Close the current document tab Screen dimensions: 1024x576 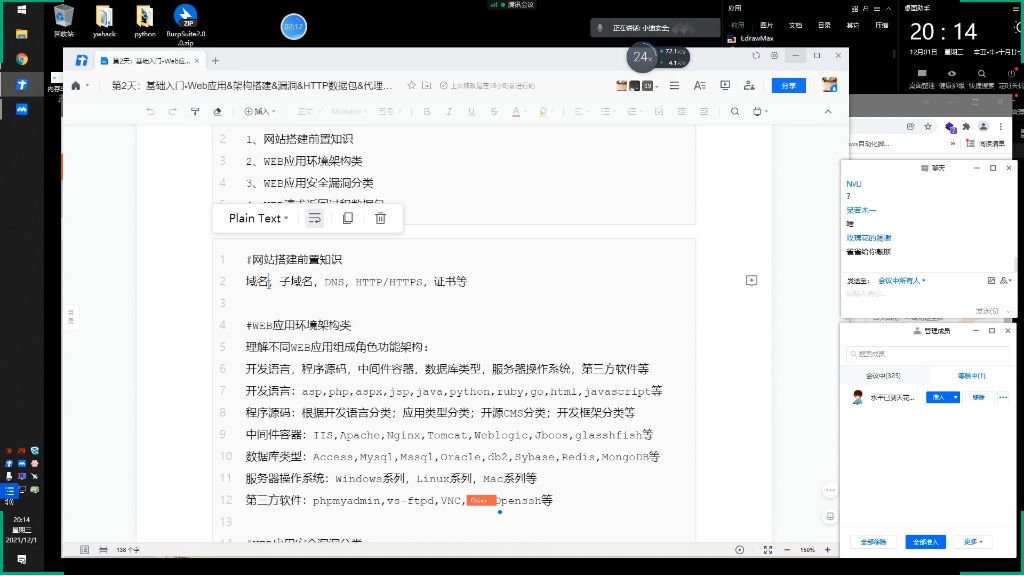[197, 61]
